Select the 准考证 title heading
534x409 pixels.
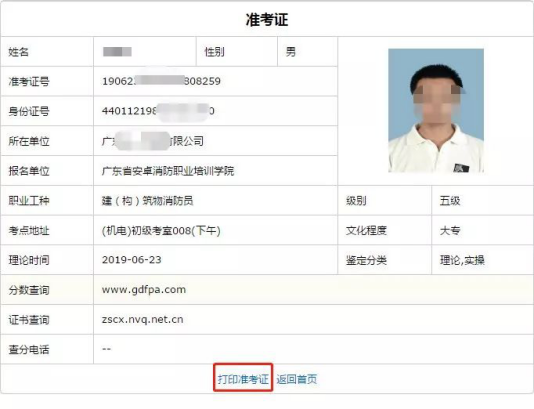[267, 19]
